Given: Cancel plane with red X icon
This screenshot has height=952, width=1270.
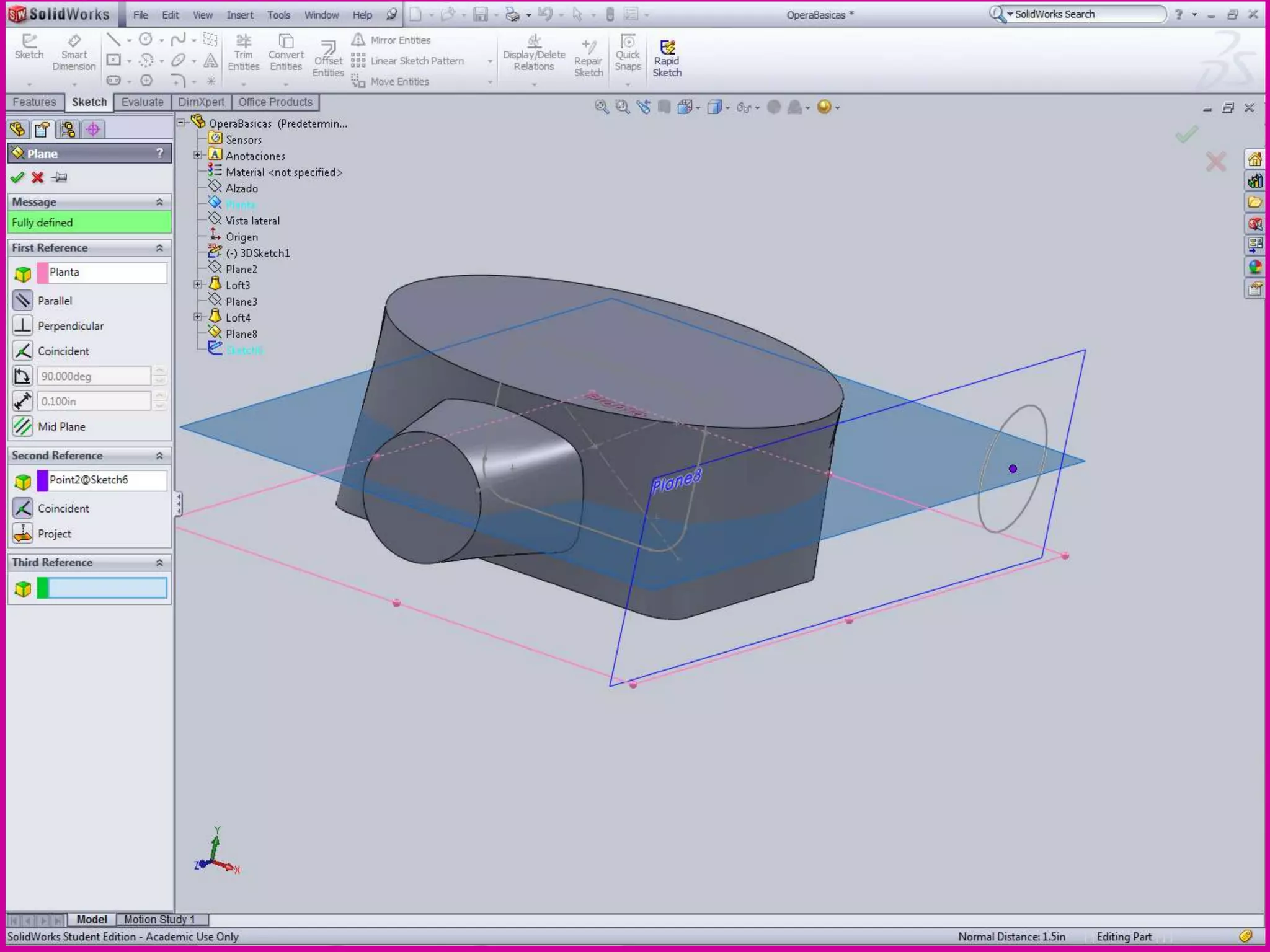Looking at the screenshot, I should (x=38, y=178).
